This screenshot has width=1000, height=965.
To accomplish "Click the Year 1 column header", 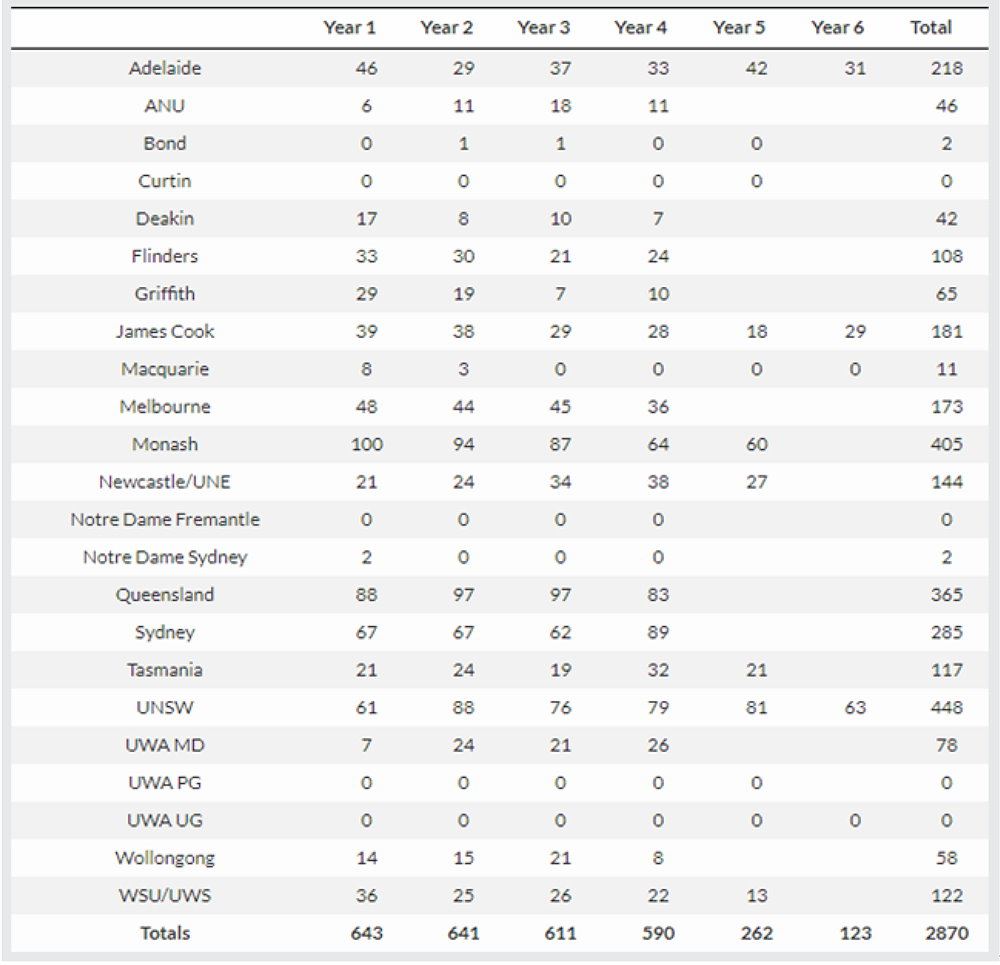I will pyautogui.click(x=349, y=27).
